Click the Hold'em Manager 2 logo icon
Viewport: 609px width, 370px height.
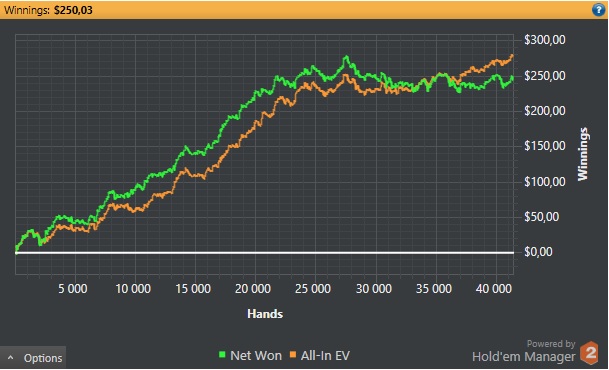[590, 353]
